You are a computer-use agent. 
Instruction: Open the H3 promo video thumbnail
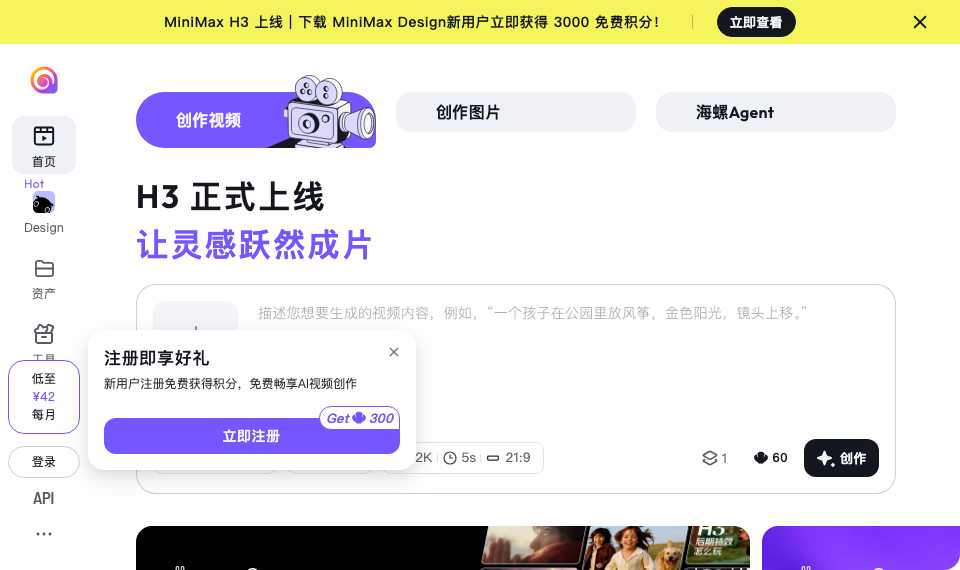(x=443, y=548)
